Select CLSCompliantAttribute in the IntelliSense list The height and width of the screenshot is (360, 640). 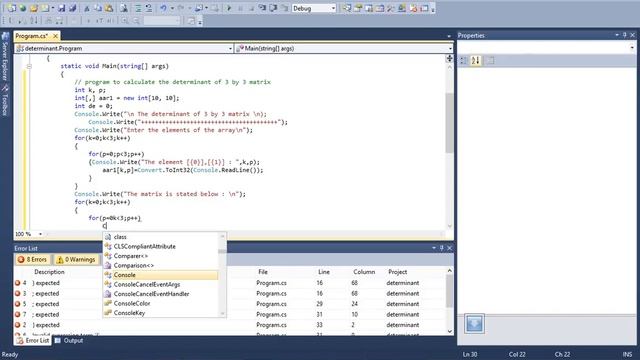[160, 246]
